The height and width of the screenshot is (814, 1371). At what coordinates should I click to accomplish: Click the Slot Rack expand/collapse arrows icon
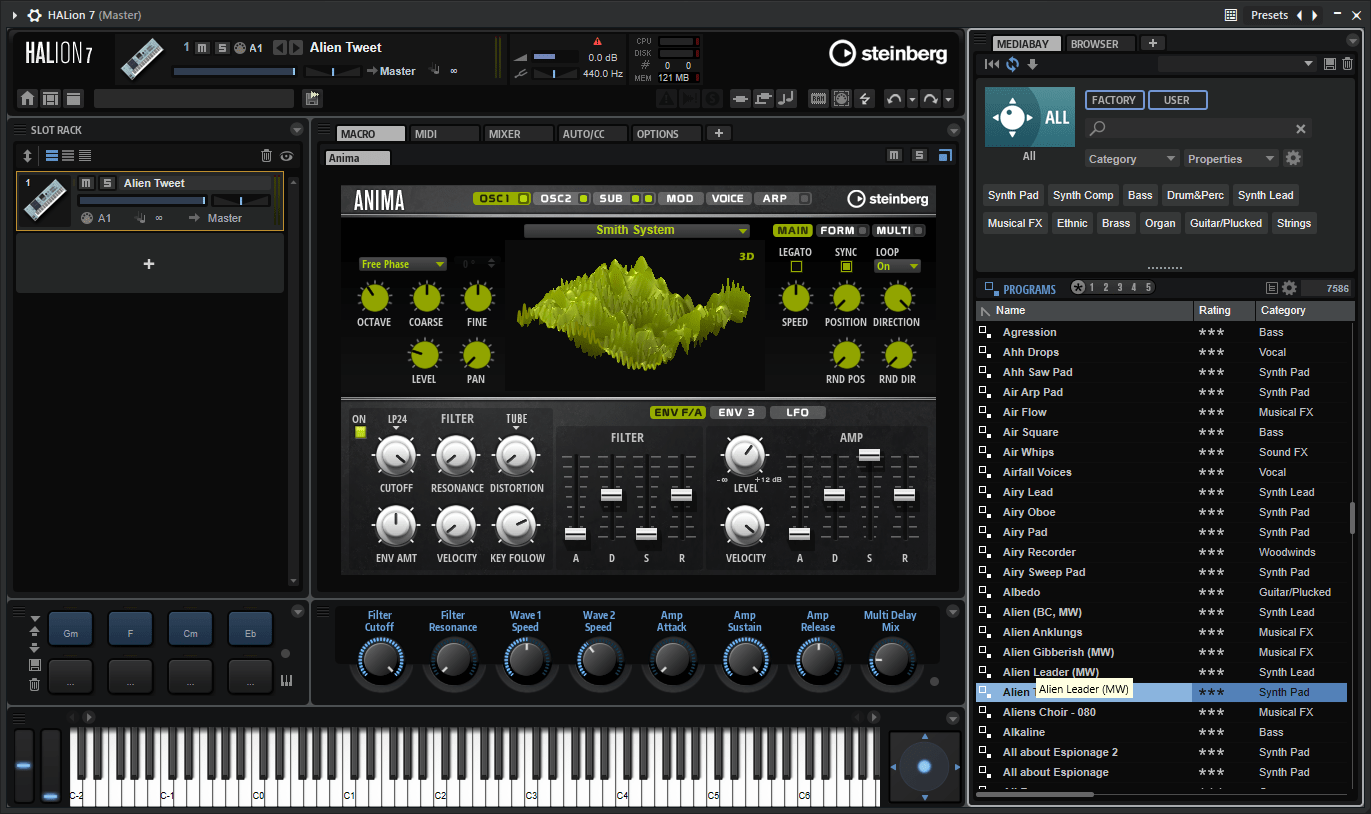(x=27, y=155)
